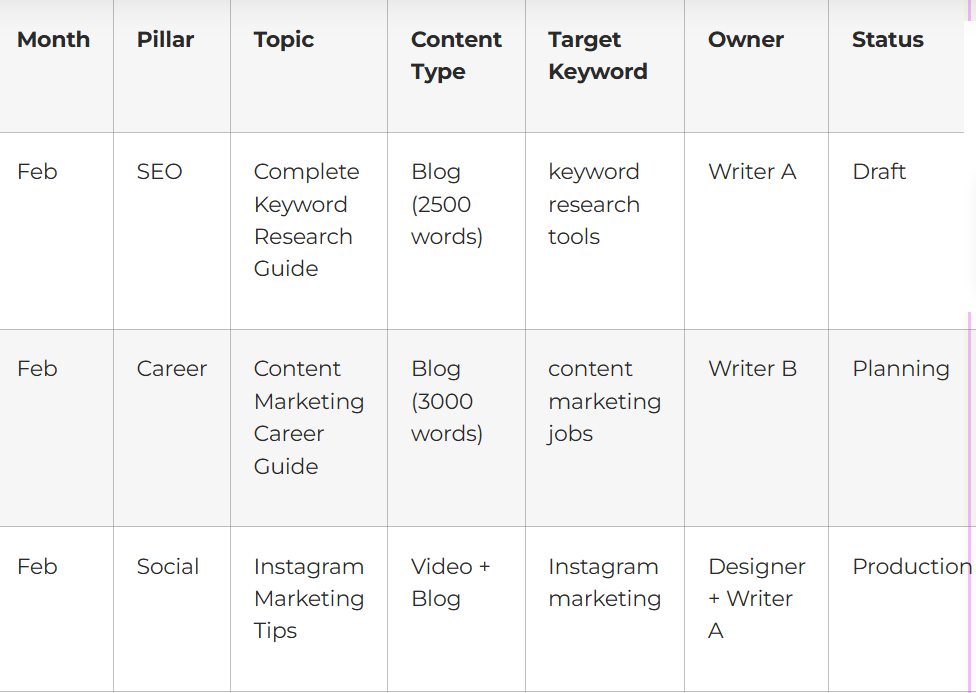Select the content marketing jobs cell

pos(604,401)
